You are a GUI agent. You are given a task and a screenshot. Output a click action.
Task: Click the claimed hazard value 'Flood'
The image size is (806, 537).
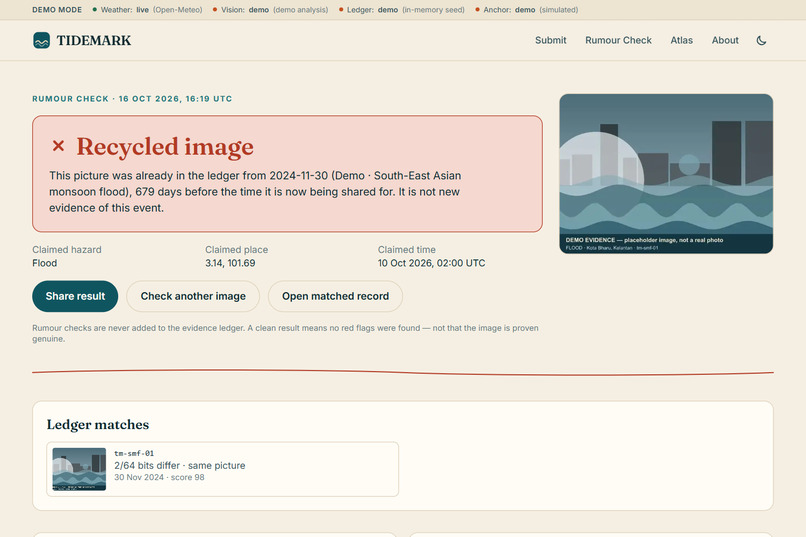[x=45, y=263]
